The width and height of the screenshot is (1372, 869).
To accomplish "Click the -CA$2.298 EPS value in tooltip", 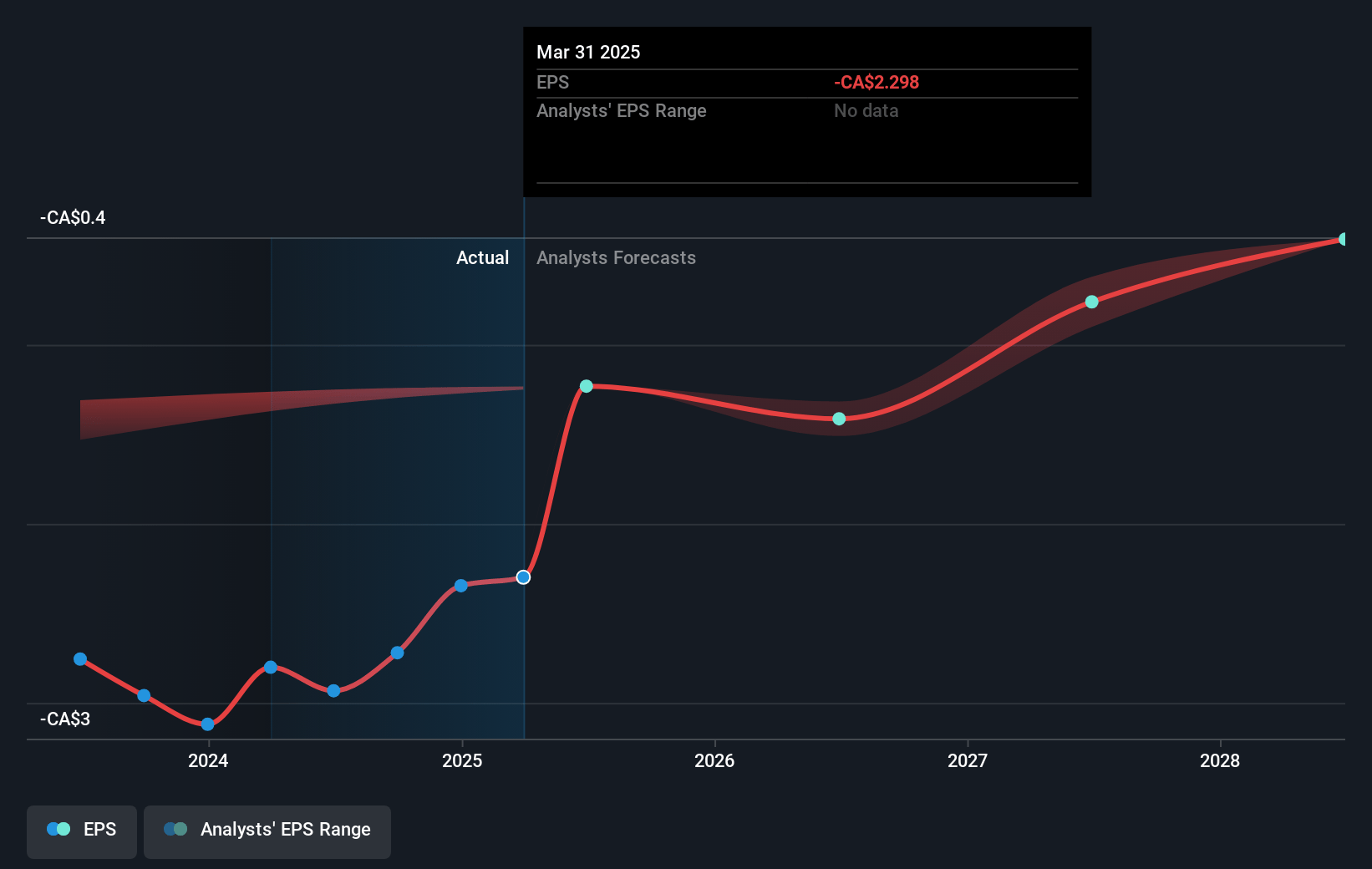I will click(x=876, y=83).
